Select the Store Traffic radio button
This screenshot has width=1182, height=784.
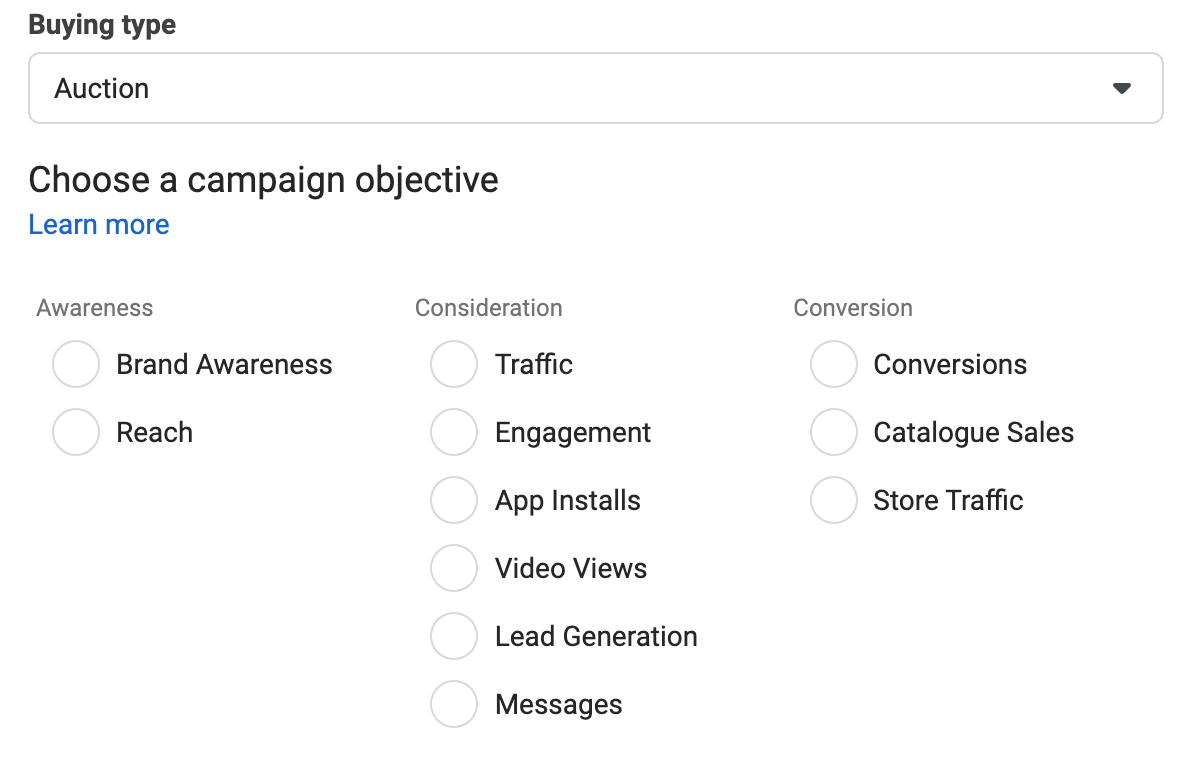833,501
